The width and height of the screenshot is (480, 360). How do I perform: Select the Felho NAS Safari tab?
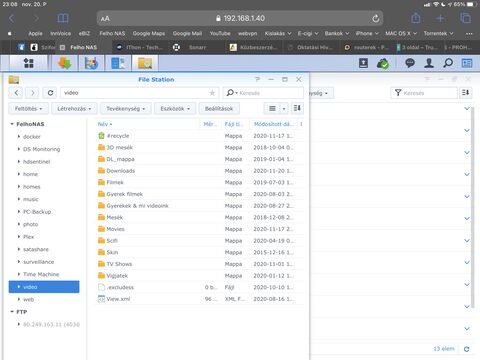(83, 47)
